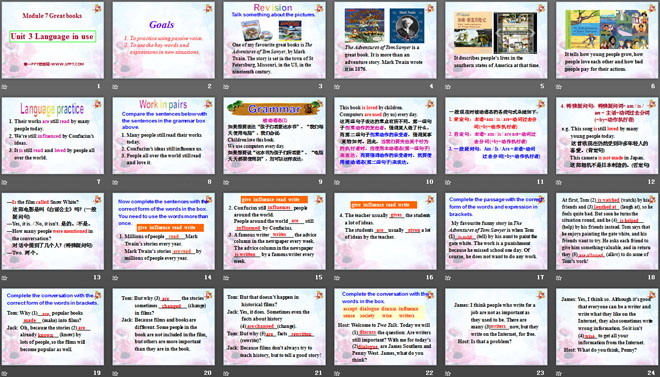660x377 pixels.
Task: Select slide 13 about Snow White film
Action: 53,231
